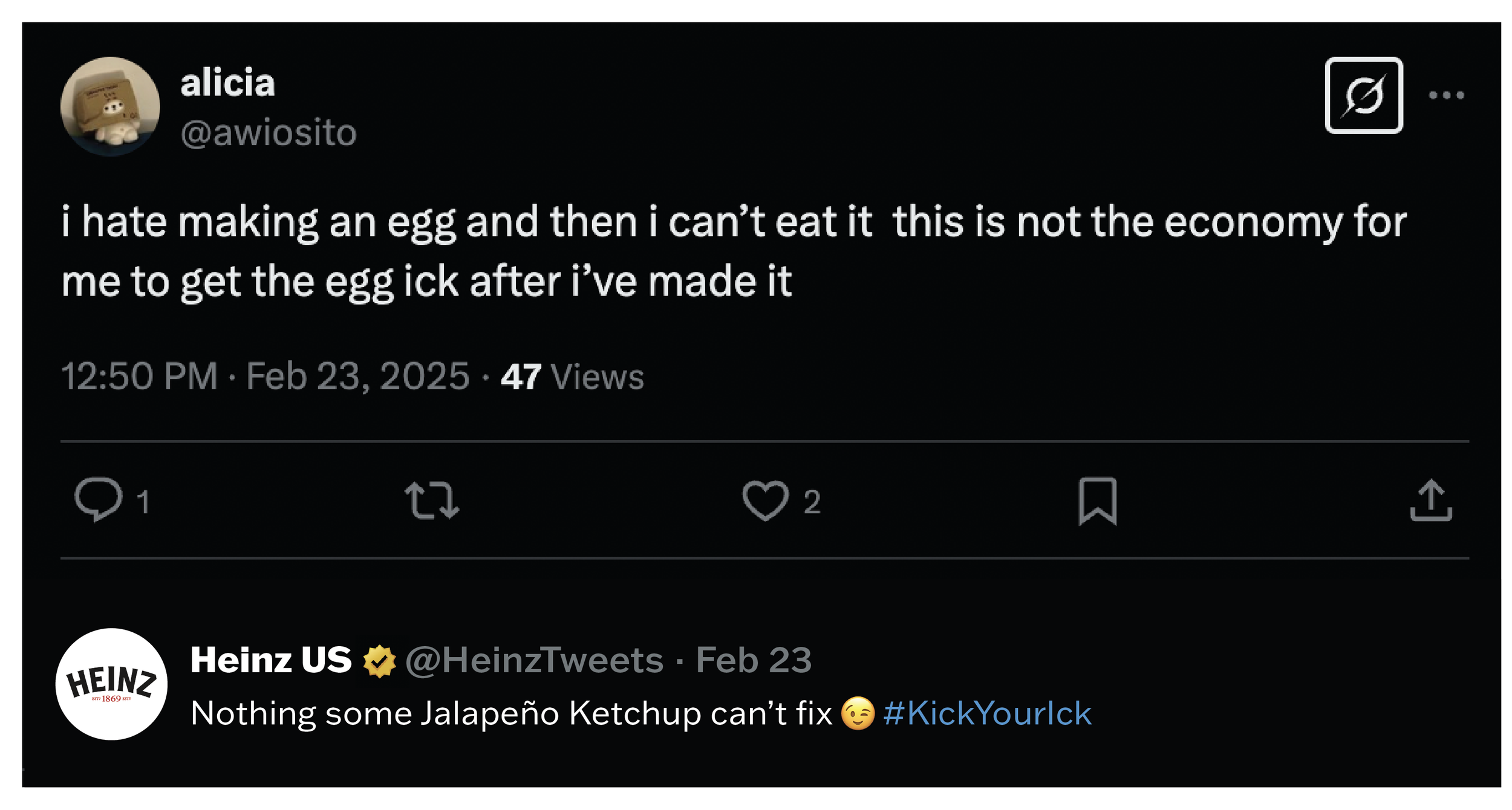Image resolution: width=1512 pixels, height=810 pixels.
Task: Click the Heinz logo avatar
Action: point(111,684)
